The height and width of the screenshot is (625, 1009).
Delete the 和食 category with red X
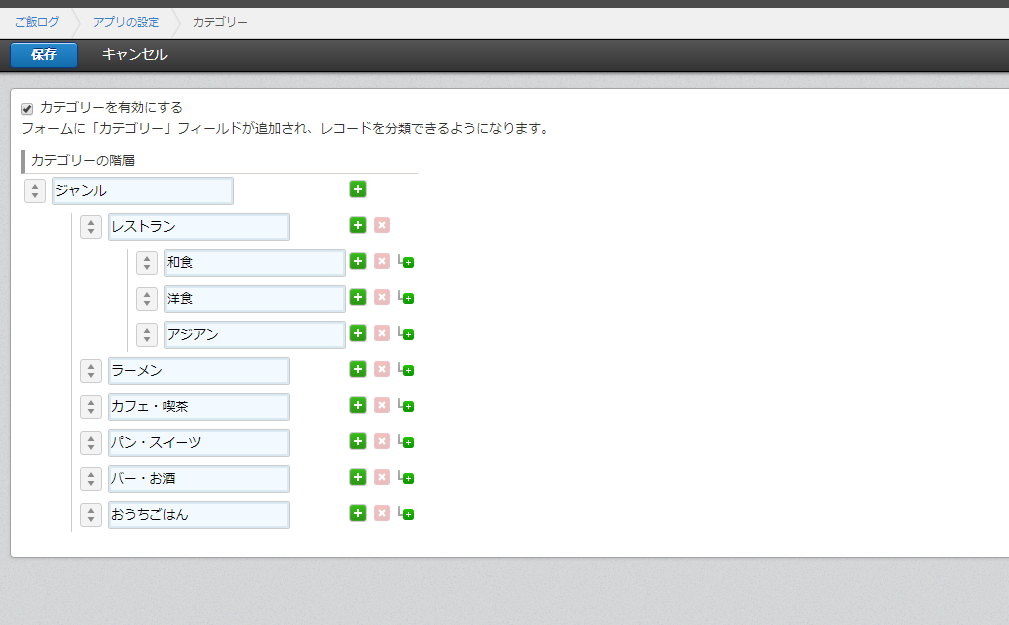[382, 261]
